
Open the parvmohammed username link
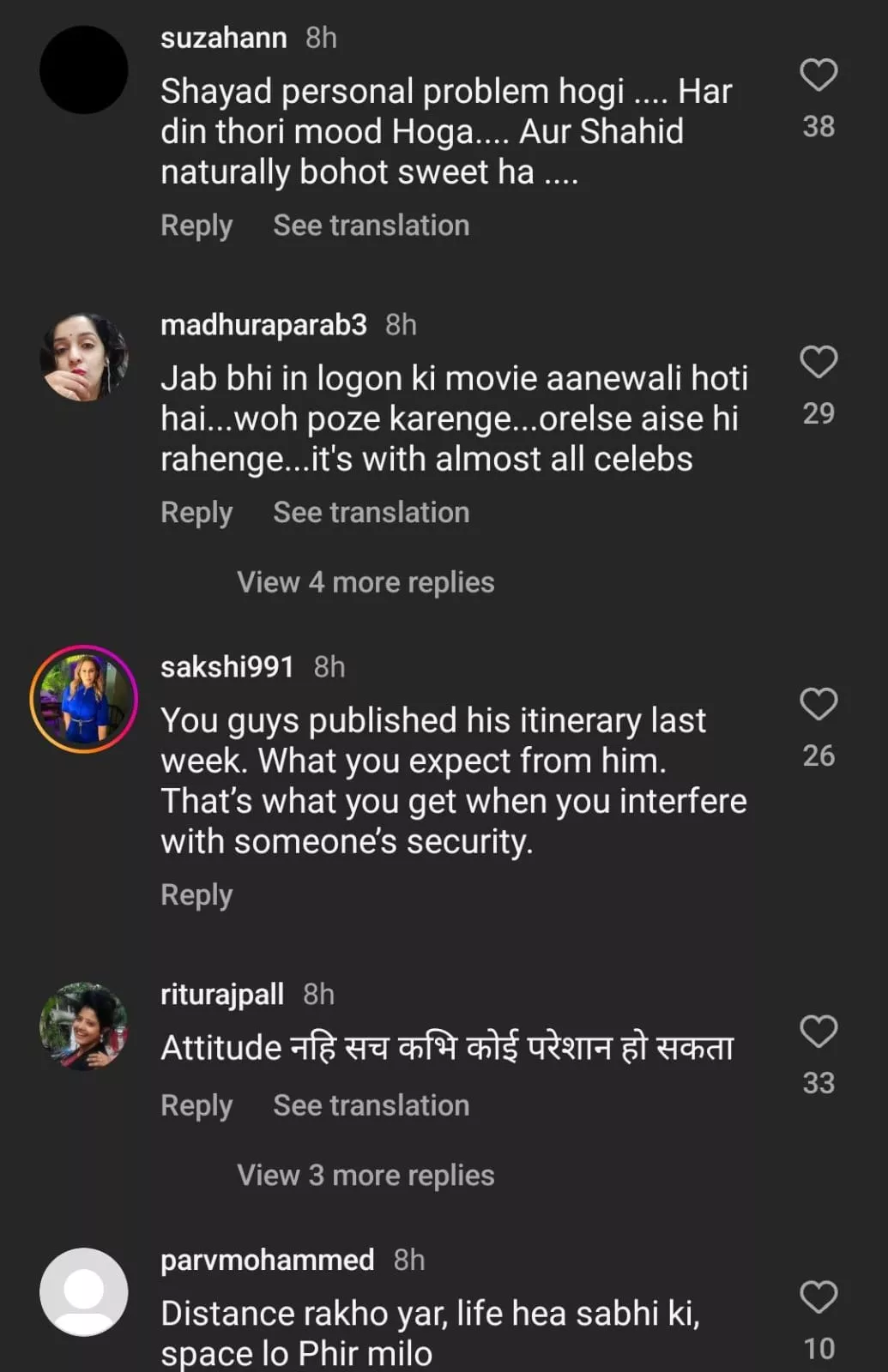pos(267,1260)
